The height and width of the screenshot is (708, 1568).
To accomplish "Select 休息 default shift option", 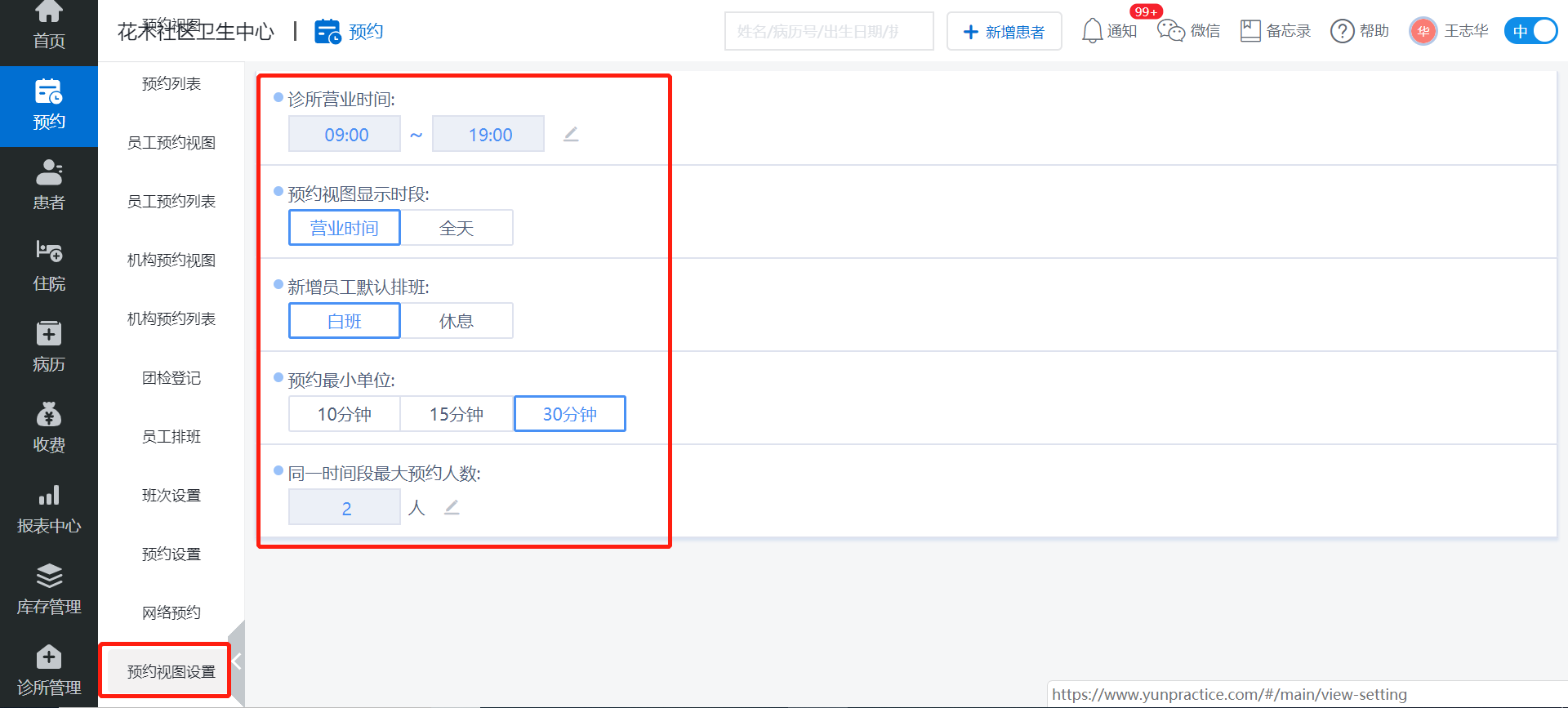I will click(x=457, y=321).
